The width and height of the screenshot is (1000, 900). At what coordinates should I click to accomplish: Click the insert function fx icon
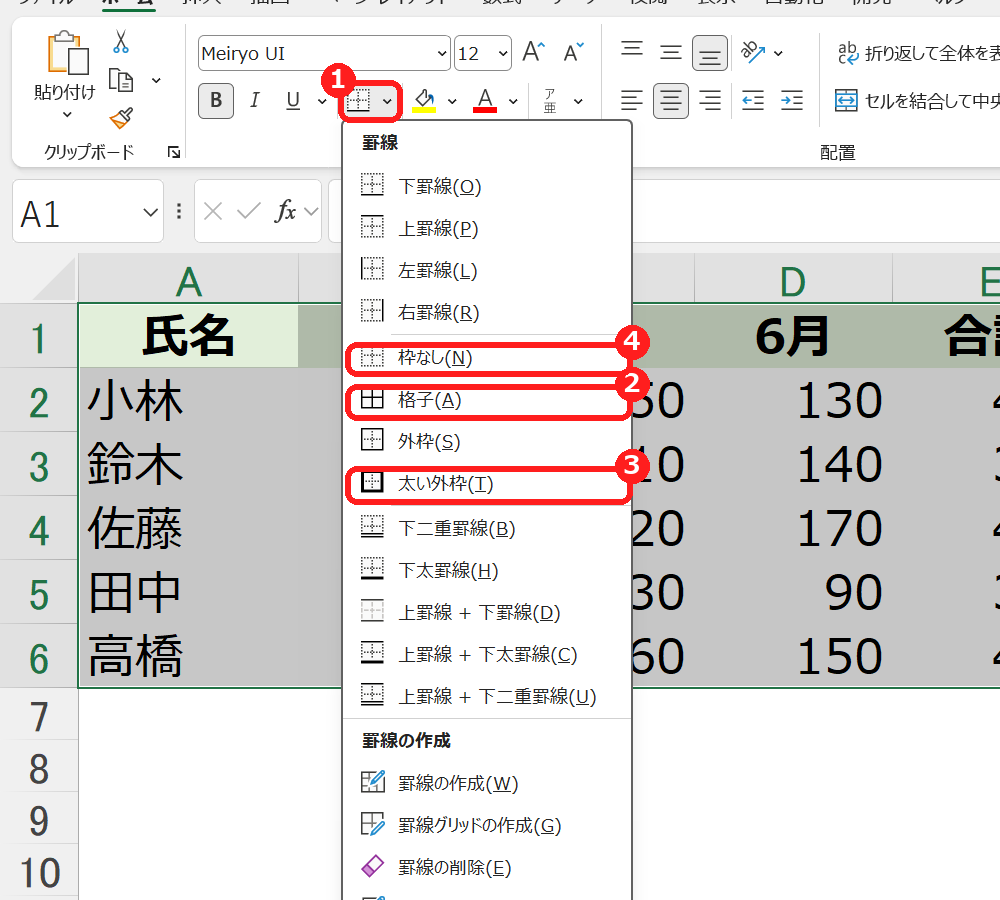click(x=285, y=211)
